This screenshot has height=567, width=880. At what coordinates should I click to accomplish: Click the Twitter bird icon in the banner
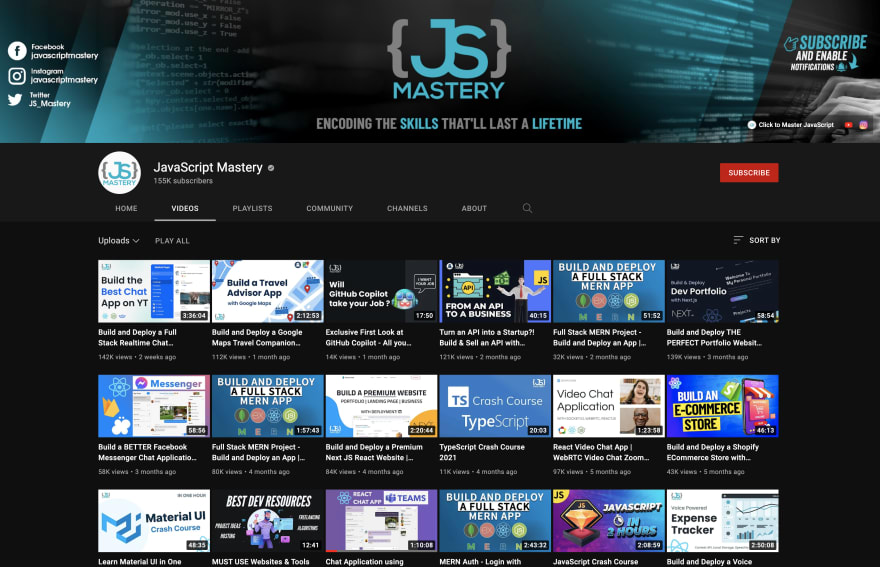coord(15,100)
